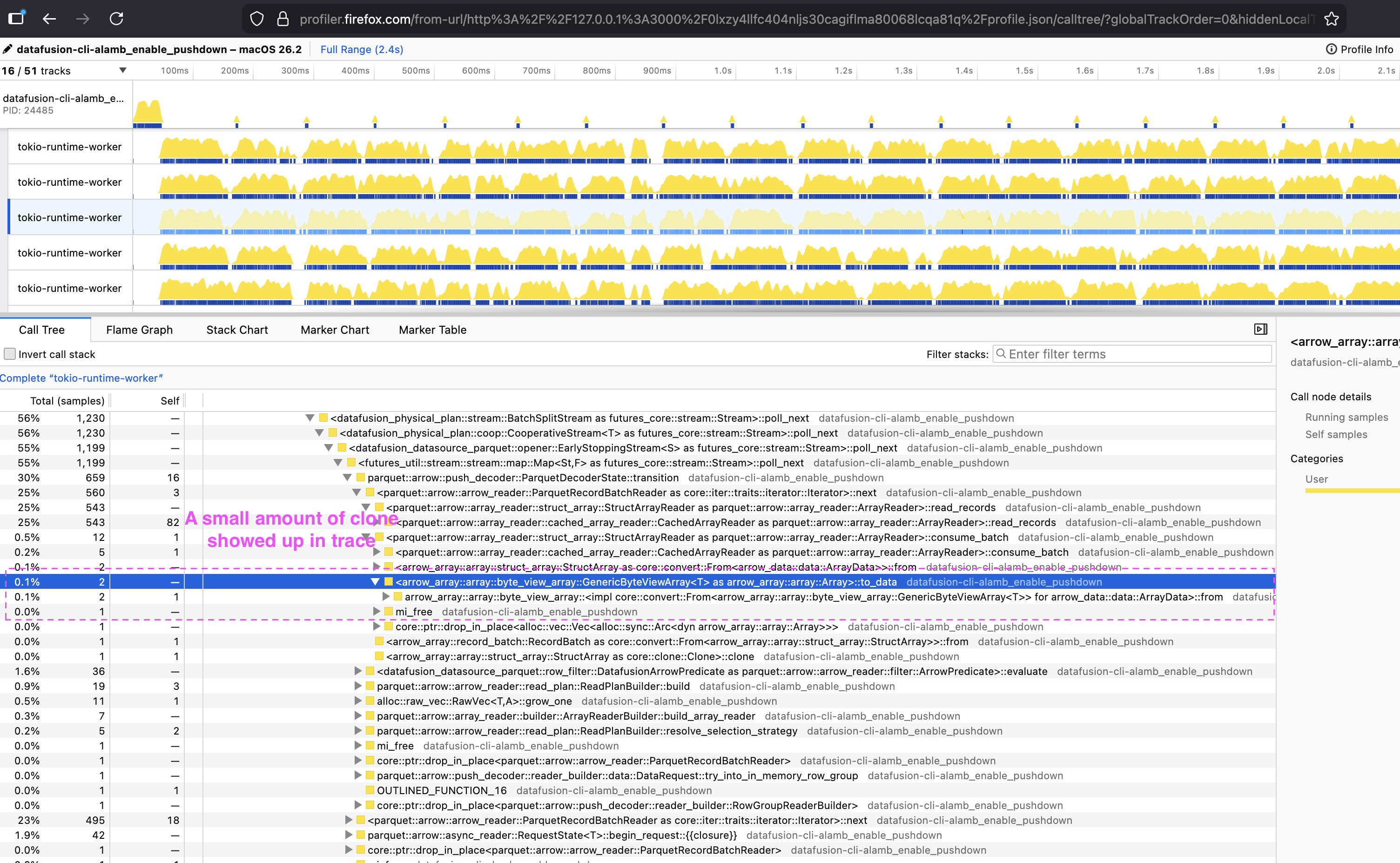Click the browser reload icon

116,19
